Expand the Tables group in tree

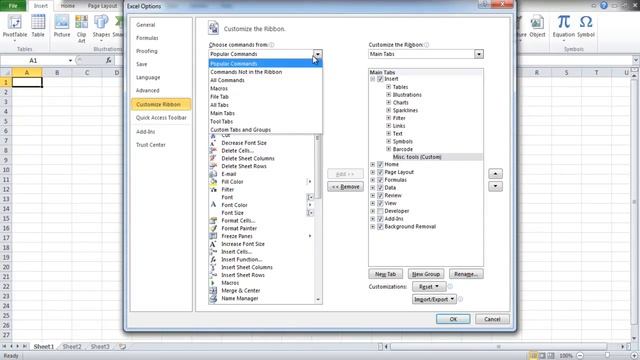(x=389, y=87)
